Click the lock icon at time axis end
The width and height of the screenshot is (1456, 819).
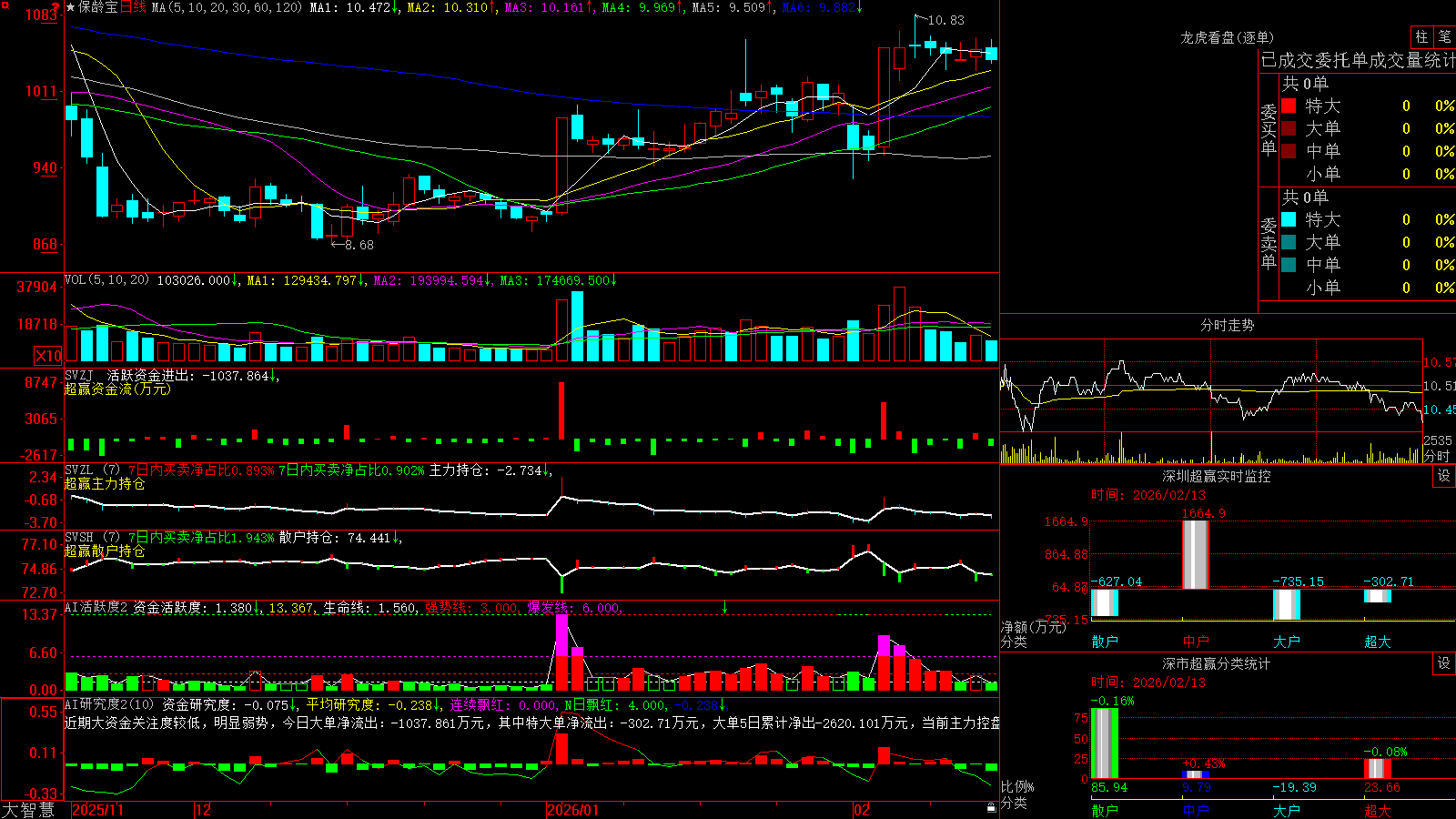coord(992,808)
